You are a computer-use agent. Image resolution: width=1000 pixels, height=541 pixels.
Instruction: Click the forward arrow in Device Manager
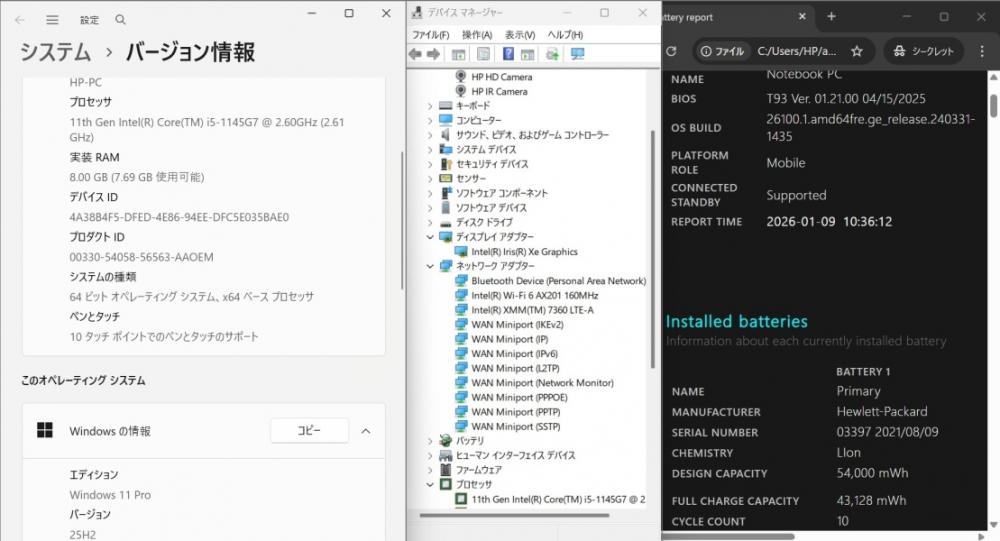point(433,54)
